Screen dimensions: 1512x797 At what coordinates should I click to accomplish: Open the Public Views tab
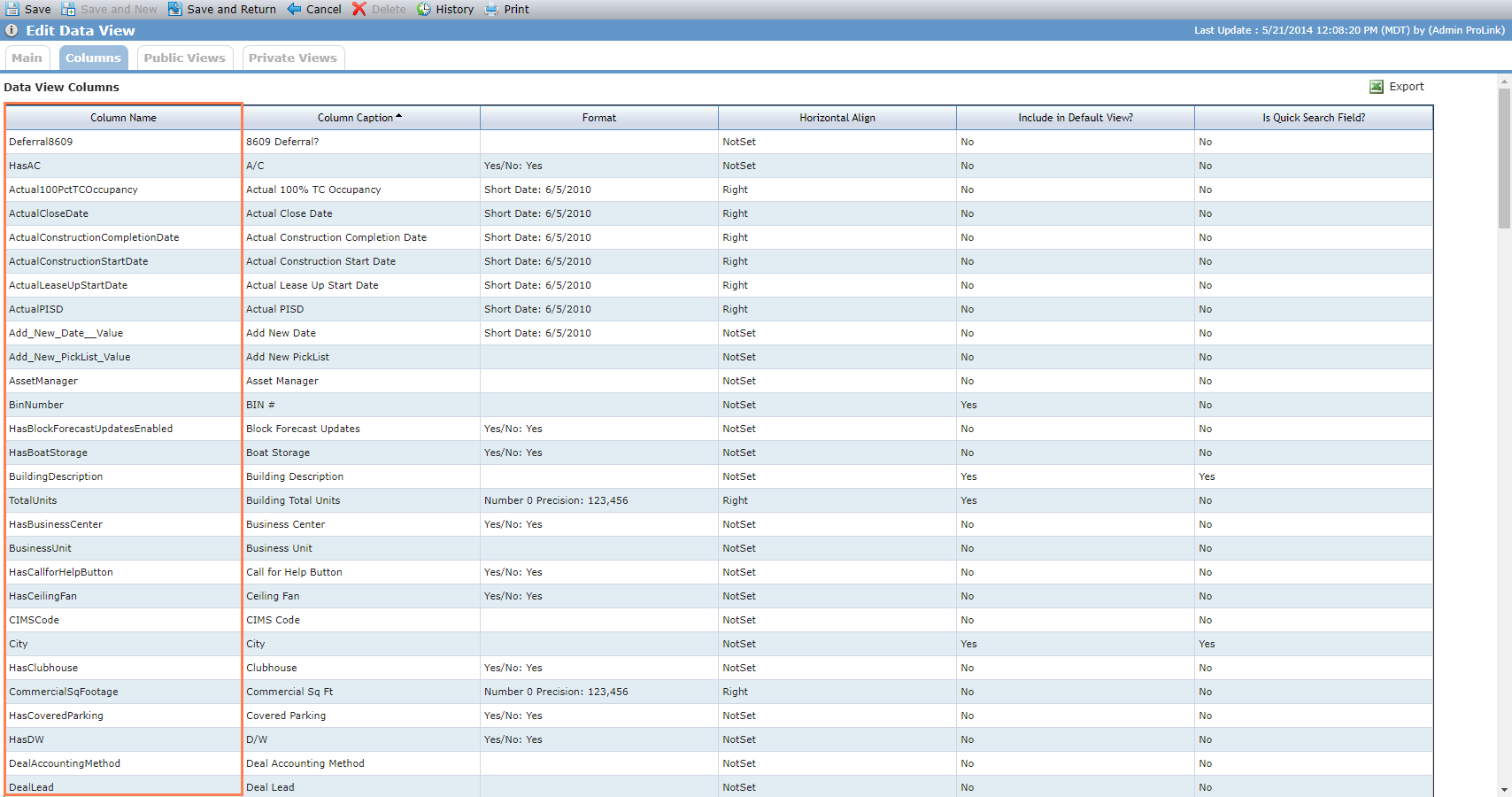pos(185,58)
